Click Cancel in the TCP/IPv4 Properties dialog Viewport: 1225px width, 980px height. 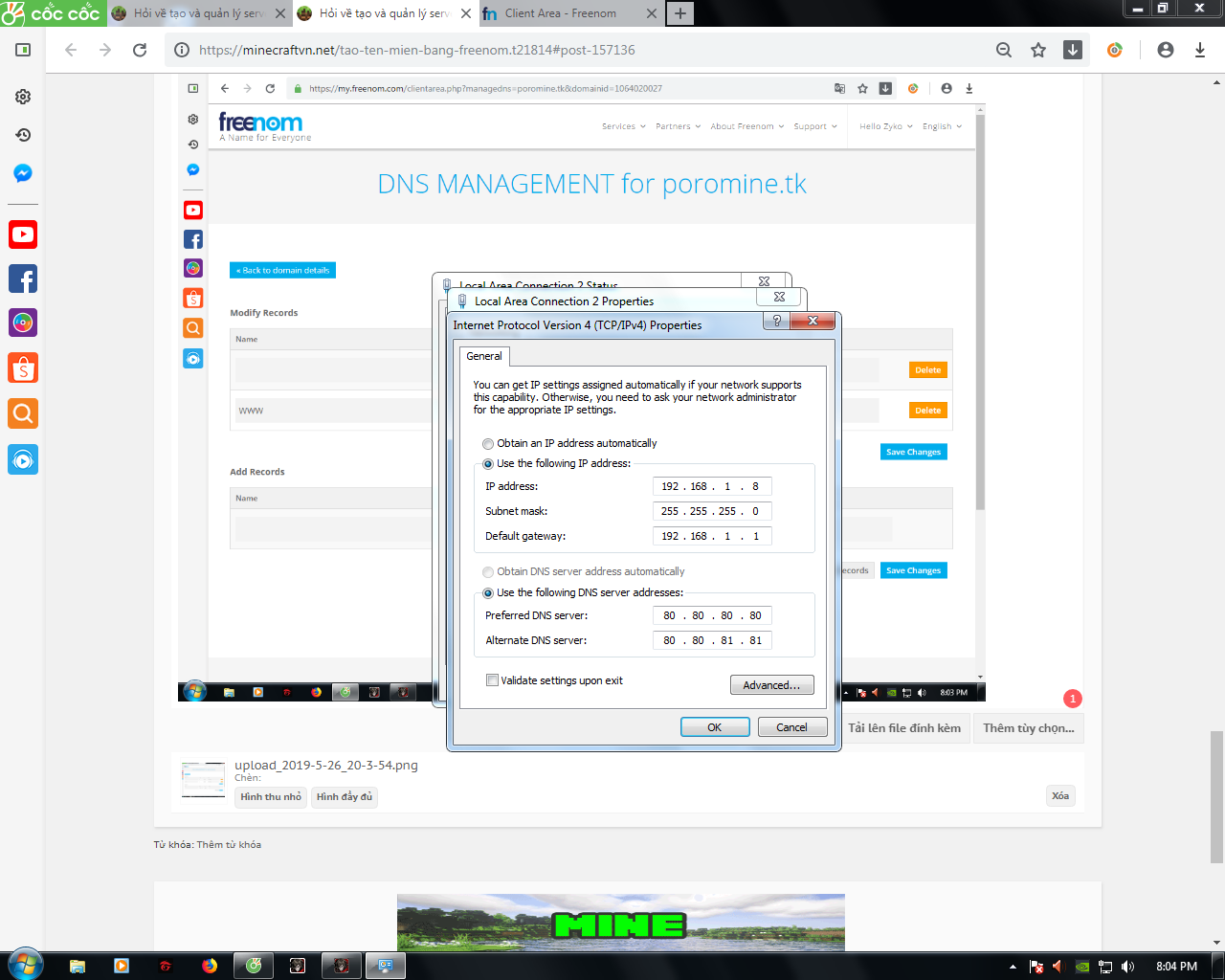pos(792,727)
